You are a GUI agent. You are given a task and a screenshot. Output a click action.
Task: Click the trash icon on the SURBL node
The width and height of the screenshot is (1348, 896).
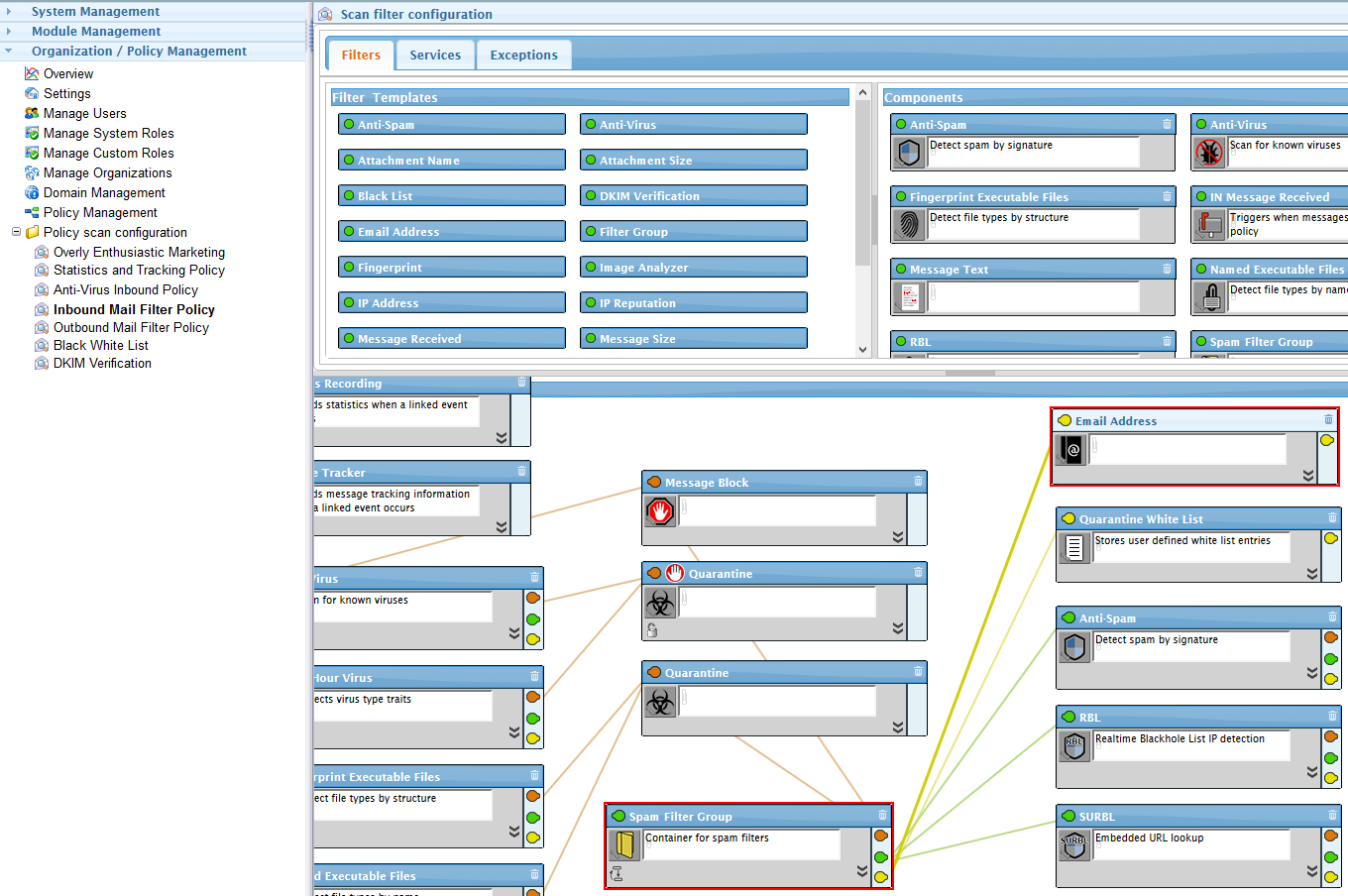[x=1332, y=816]
